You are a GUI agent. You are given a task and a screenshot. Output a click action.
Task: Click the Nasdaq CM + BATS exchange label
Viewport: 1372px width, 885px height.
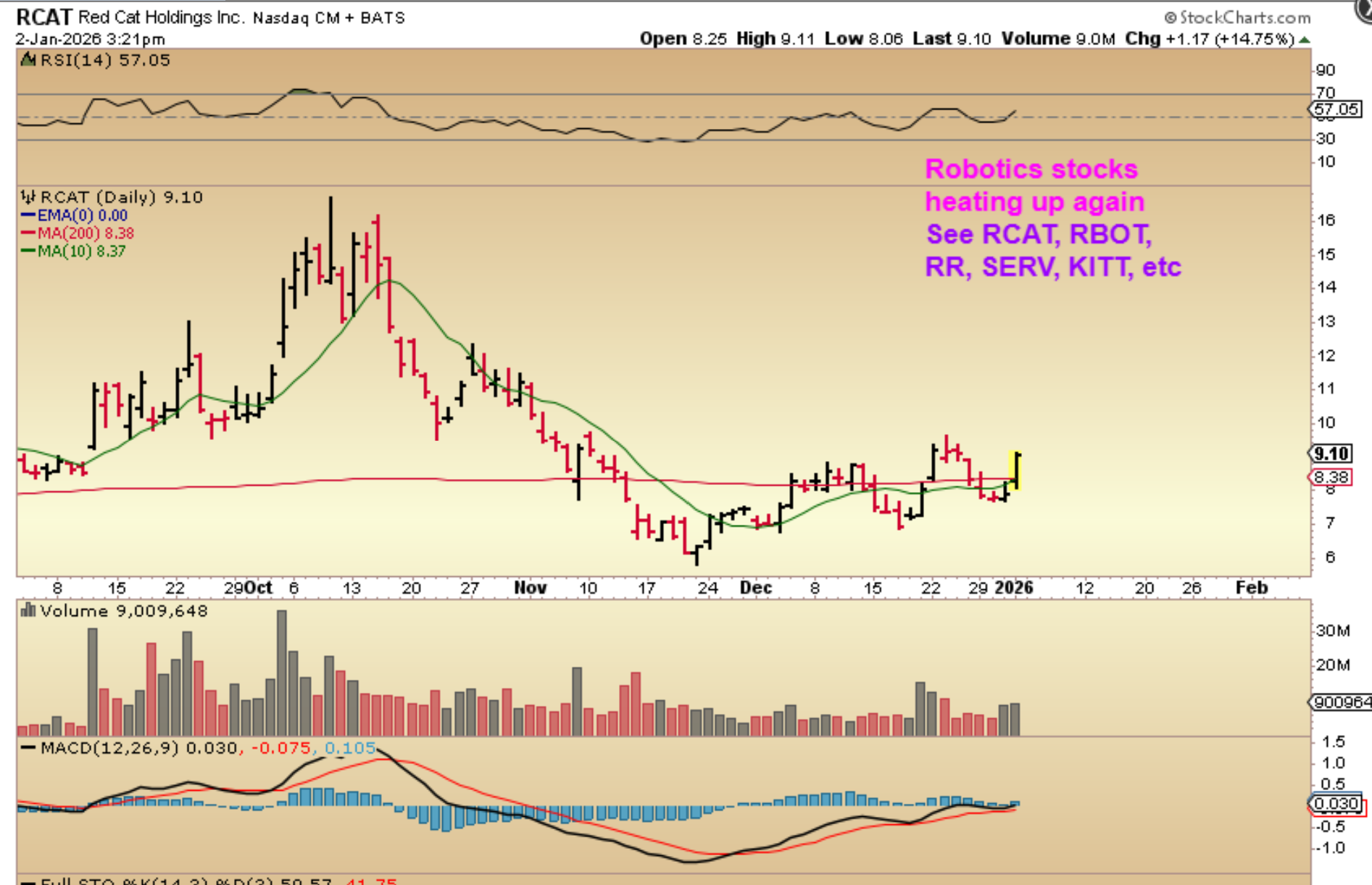[328, 17]
